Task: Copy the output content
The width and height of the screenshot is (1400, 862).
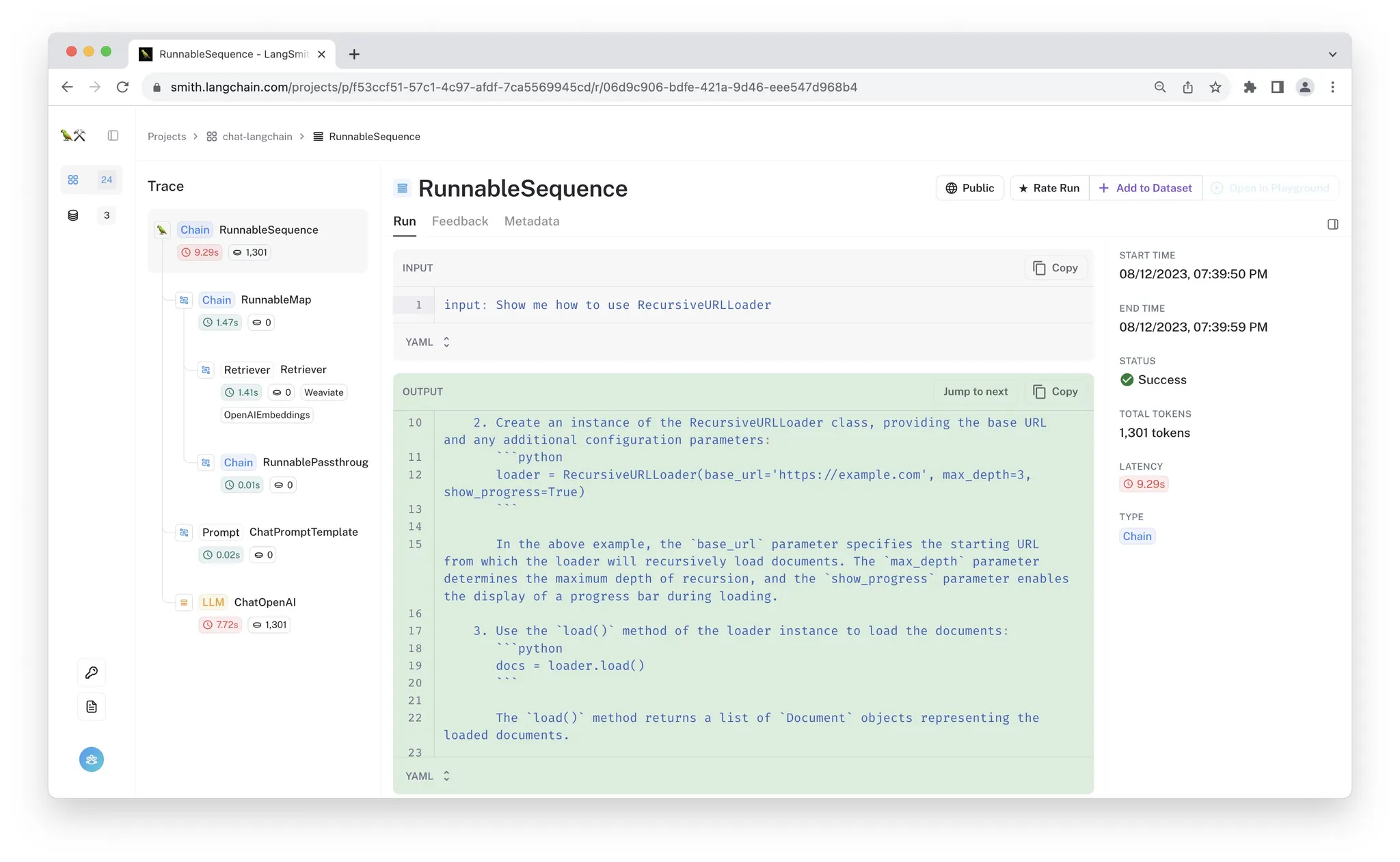Action: coord(1055,392)
